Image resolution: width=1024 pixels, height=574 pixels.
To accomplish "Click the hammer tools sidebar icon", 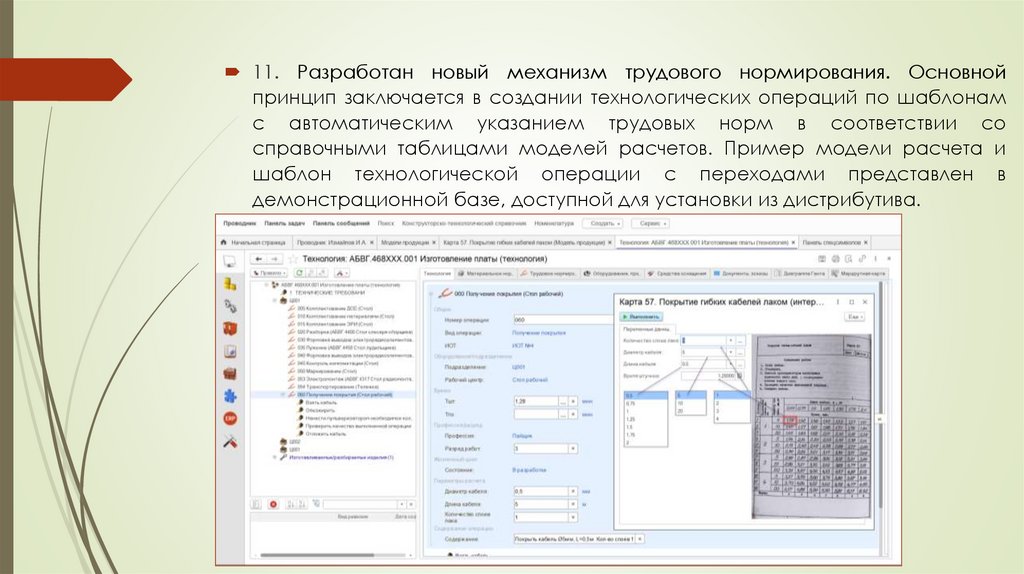I will [230, 439].
